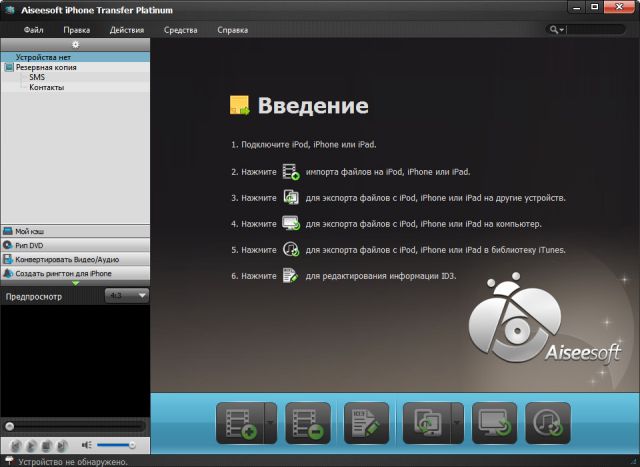Open the Действия menu

(x=127, y=30)
